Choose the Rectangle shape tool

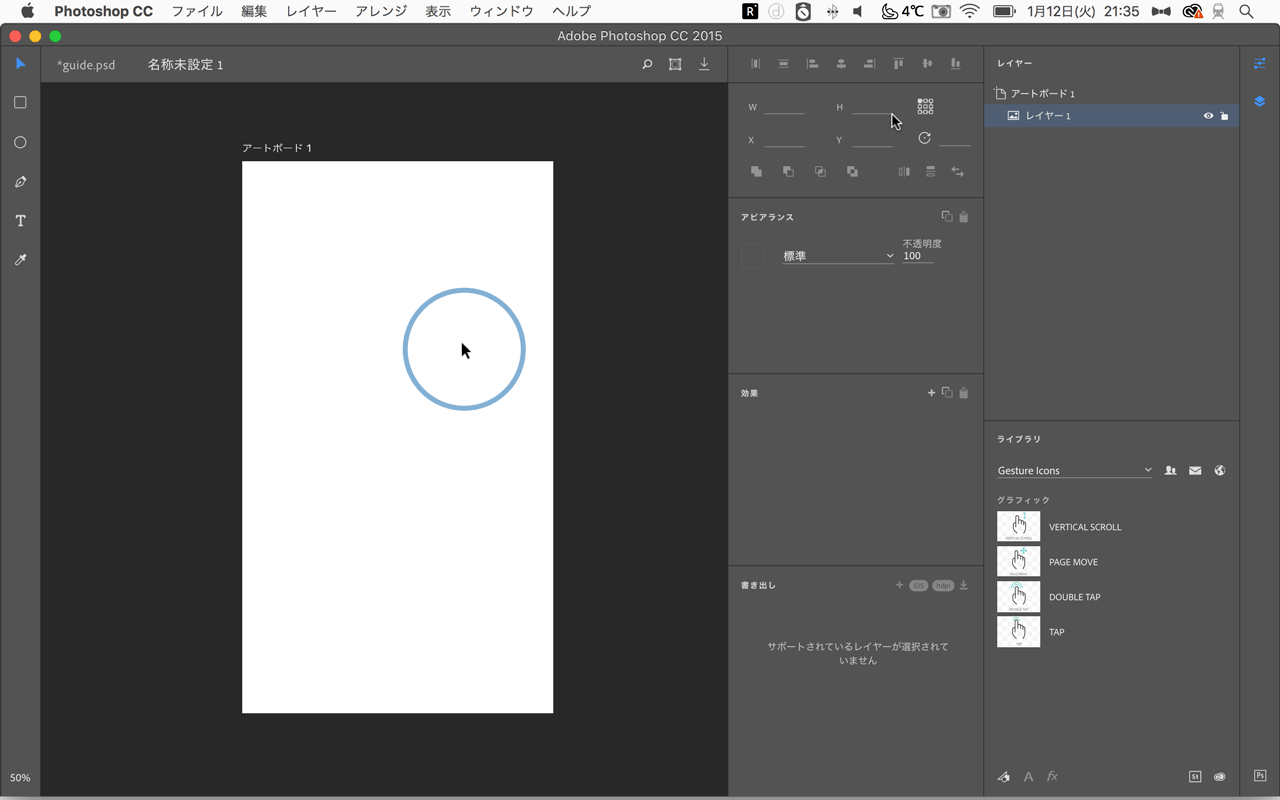click(x=20, y=103)
